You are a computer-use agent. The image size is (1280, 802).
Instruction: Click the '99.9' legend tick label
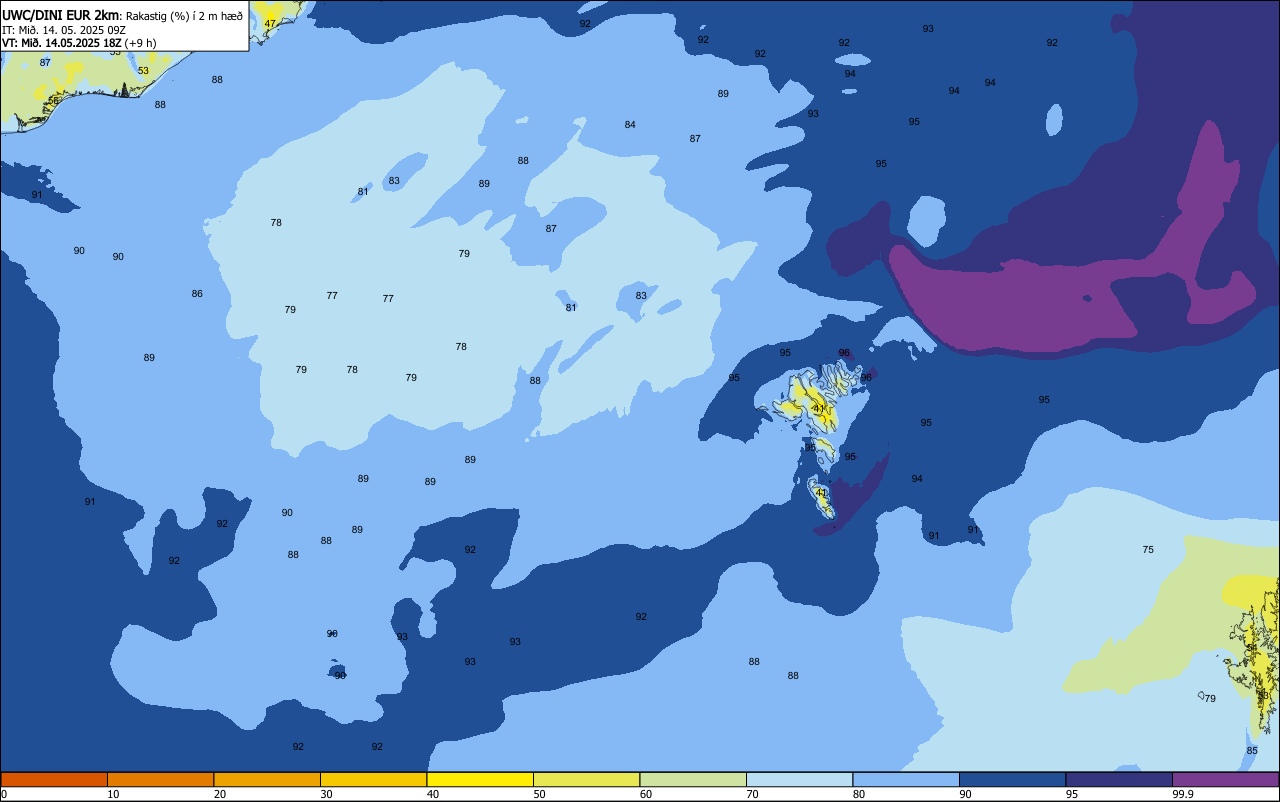[1183, 794]
